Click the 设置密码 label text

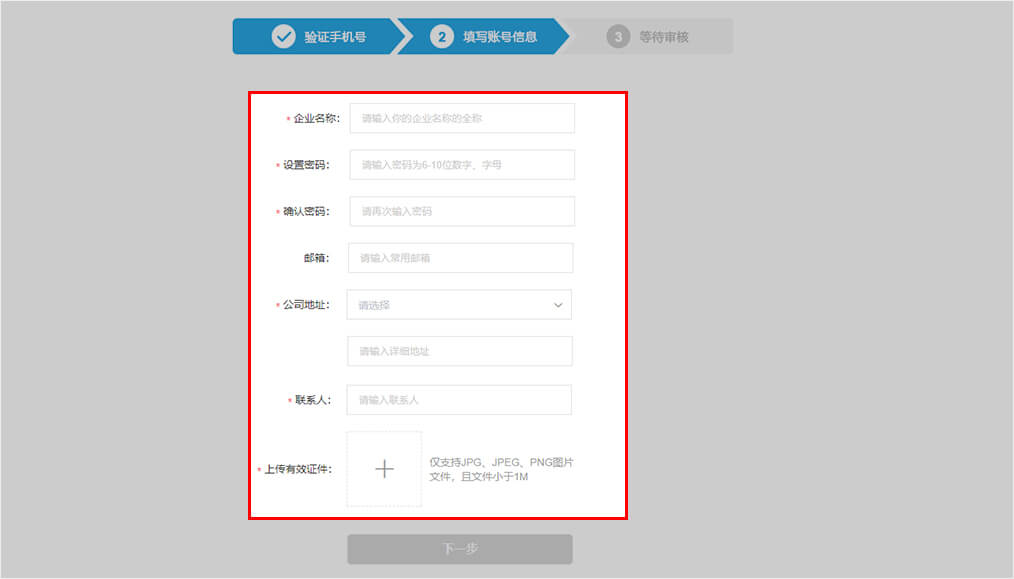[x=306, y=165]
